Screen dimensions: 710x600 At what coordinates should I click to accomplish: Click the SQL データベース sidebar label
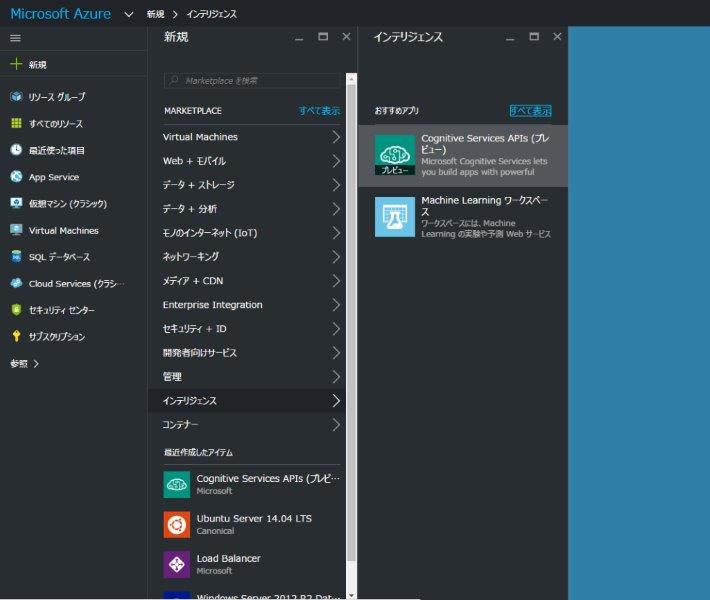[59, 257]
